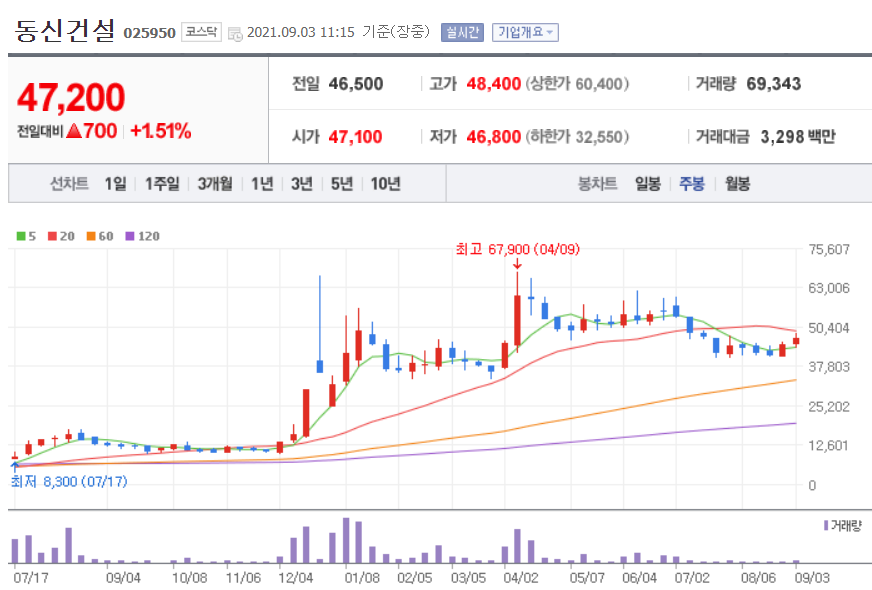The height and width of the screenshot is (590, 872).
Task: Click the 코스닥 market badge
Action: (x=203, y=32)
